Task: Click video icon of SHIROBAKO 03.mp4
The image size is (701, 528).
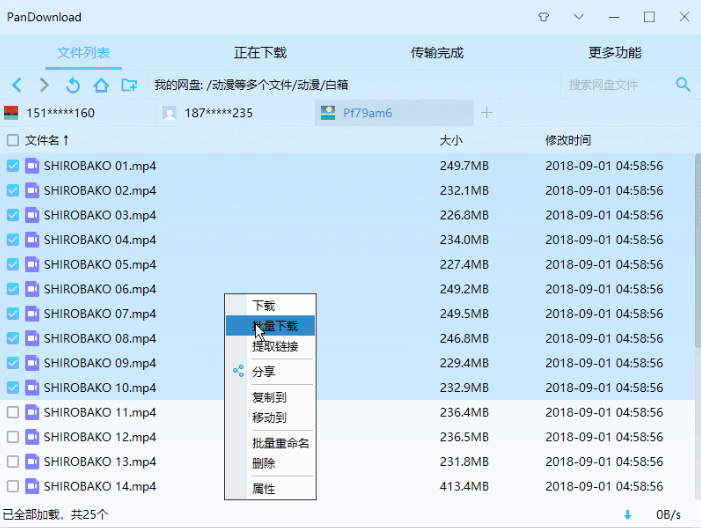Action: tap(32, 215)
